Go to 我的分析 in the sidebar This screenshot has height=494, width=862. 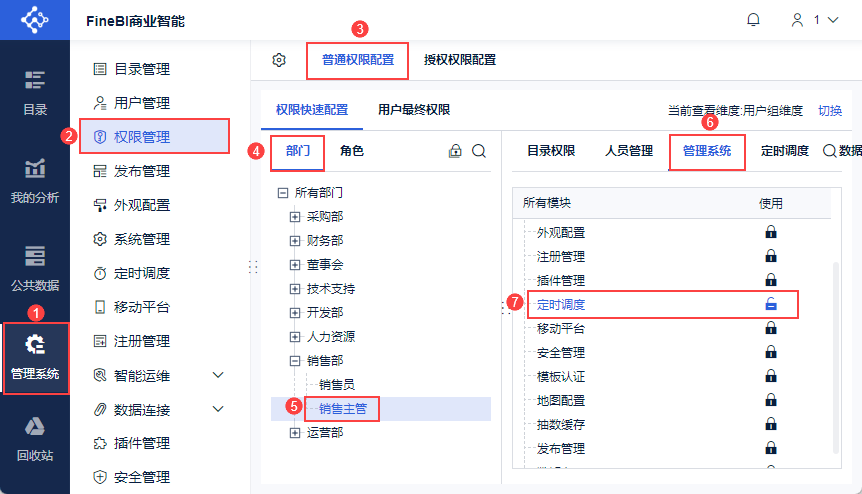35,181
